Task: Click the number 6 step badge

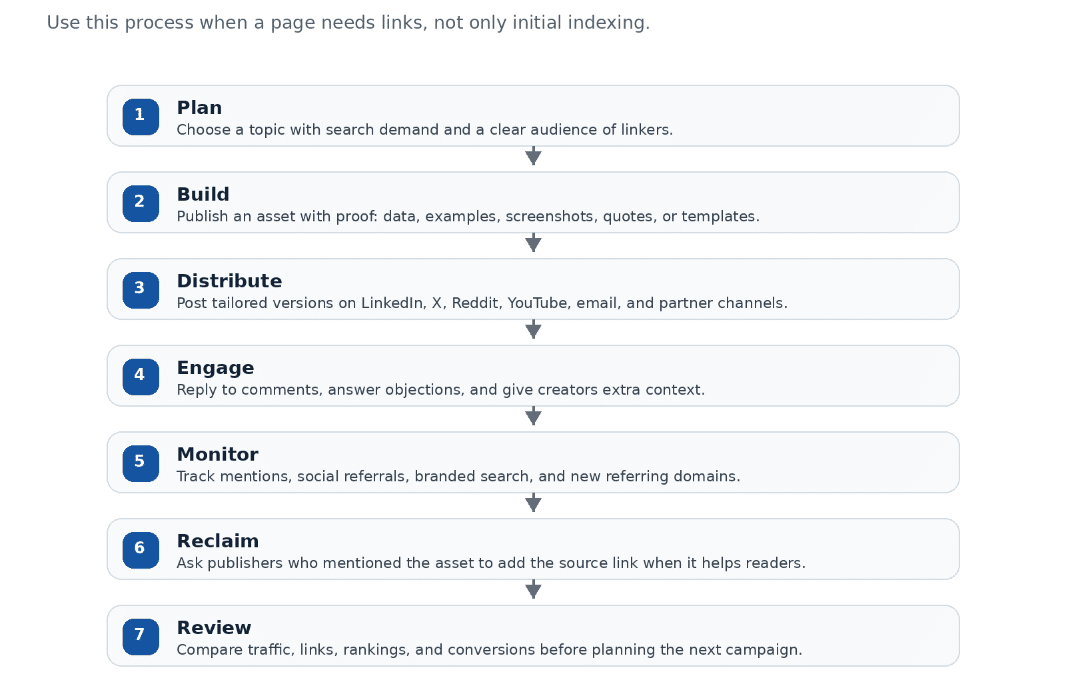Action: (x=140, y=550)
